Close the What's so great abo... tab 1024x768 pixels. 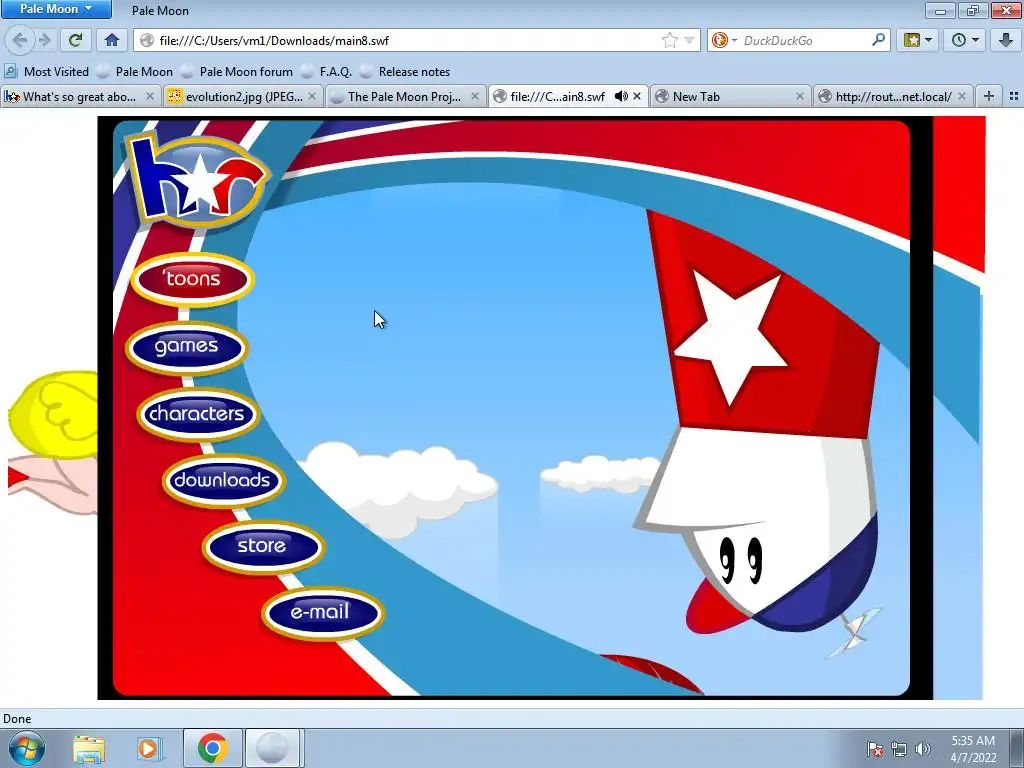(150, 97)
